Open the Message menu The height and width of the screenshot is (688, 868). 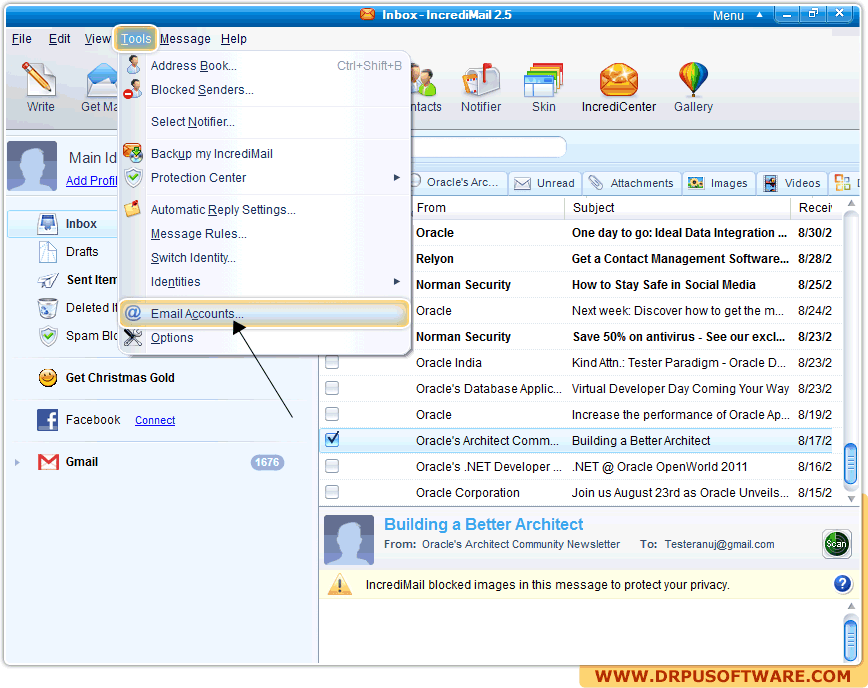click(x=185, y=39)
